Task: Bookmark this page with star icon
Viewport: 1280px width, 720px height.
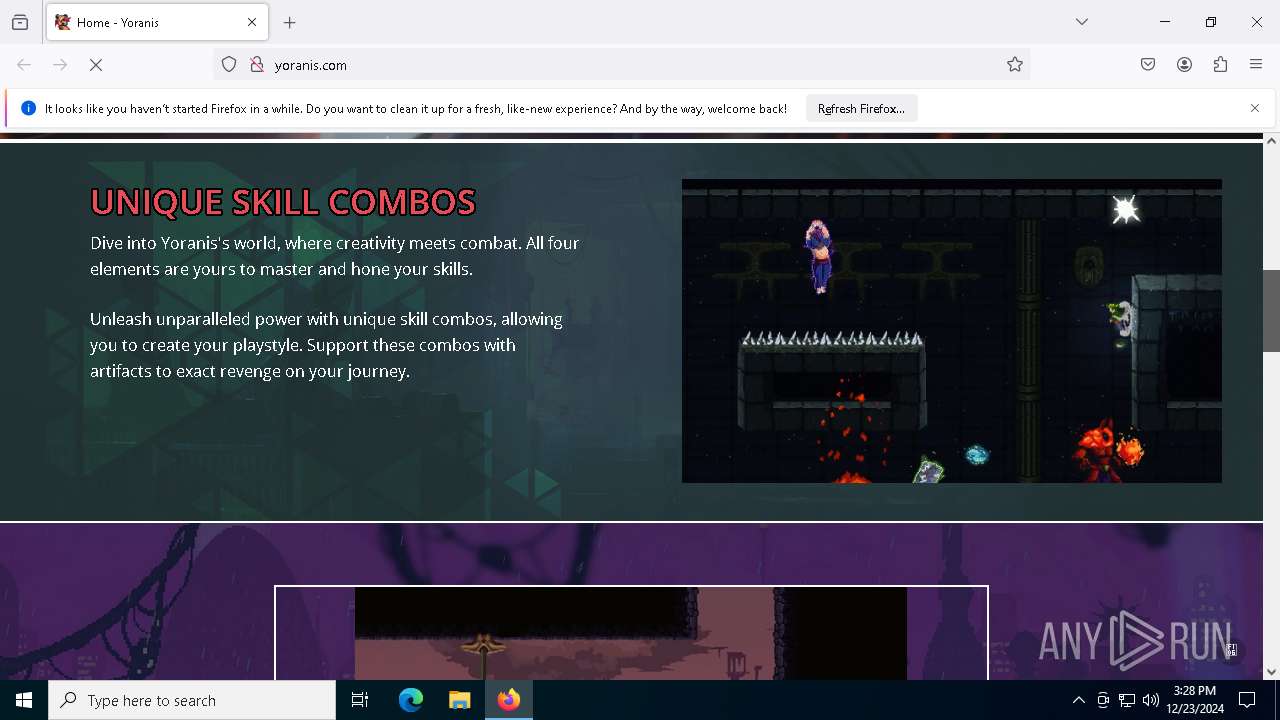Action: pyautogui.click(x=1015, y=65)
